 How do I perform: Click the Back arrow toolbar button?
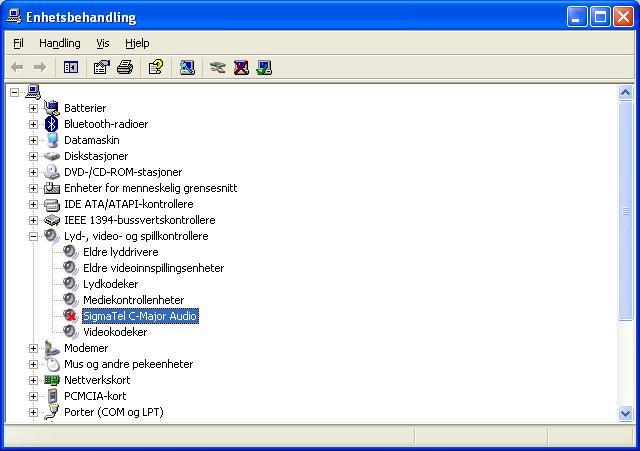[17, 67]
